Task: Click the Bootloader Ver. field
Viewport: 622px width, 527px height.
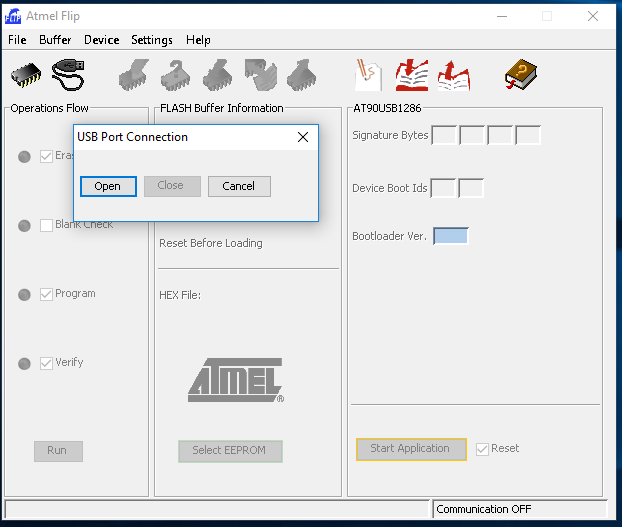Action: pyautogui.click(x=451, y=236)
